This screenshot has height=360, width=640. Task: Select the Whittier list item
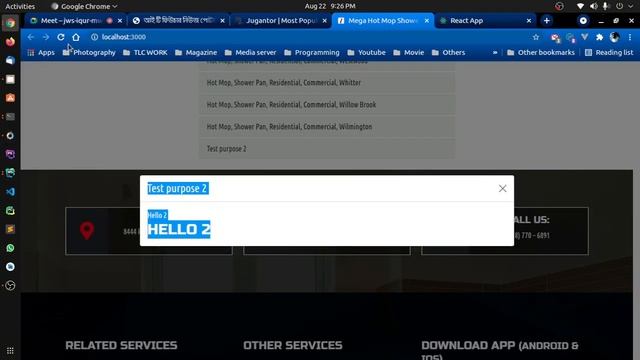click(327, 83)
